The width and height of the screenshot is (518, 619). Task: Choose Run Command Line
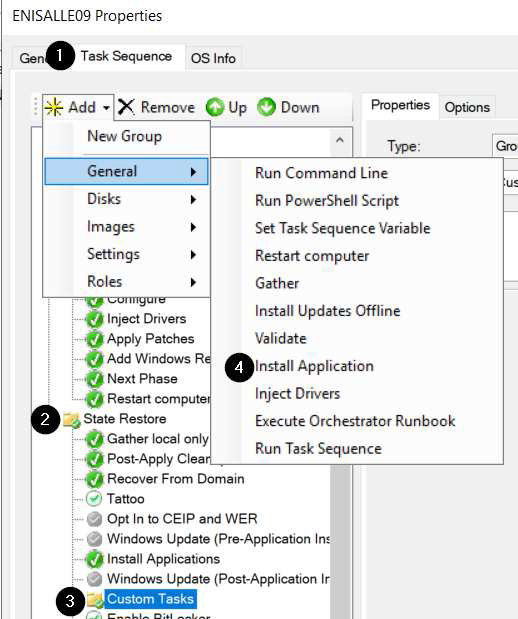tap(357, 173)
